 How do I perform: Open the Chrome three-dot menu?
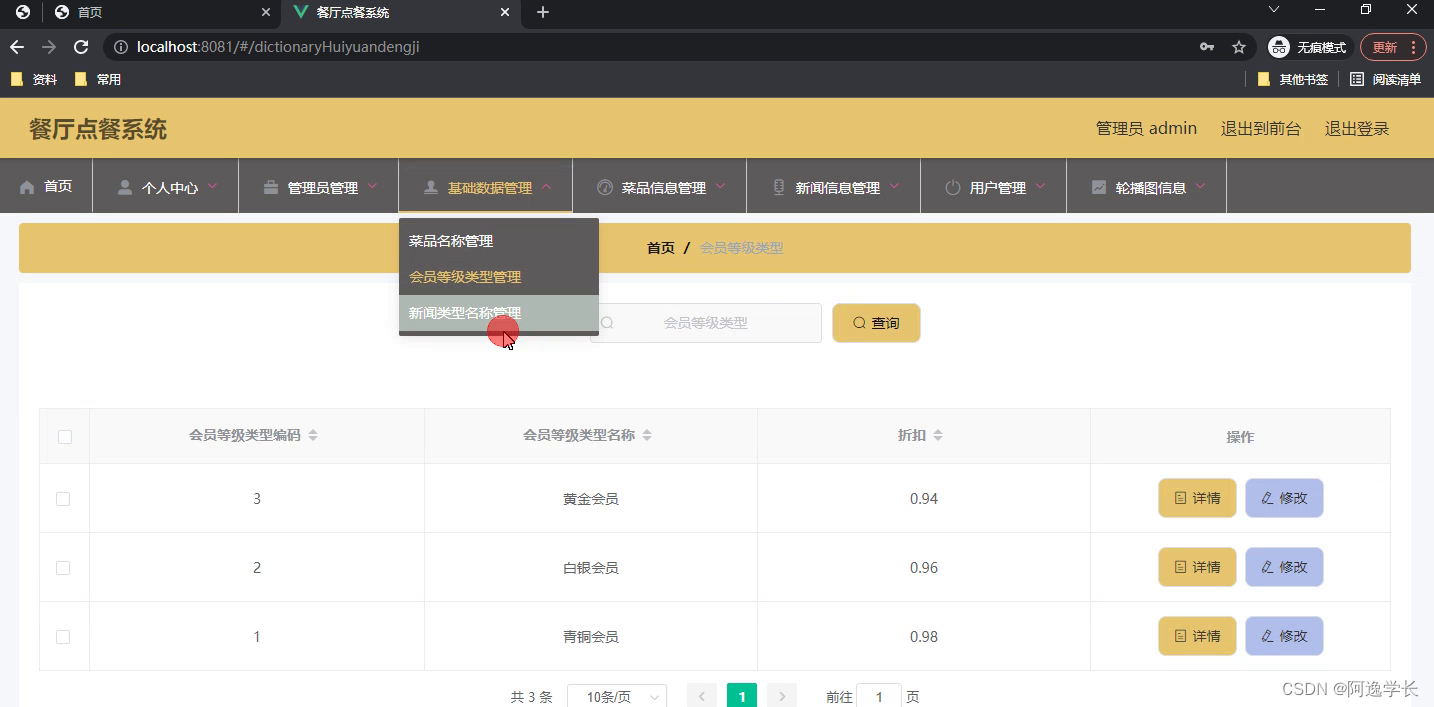tap(1413, 47)
